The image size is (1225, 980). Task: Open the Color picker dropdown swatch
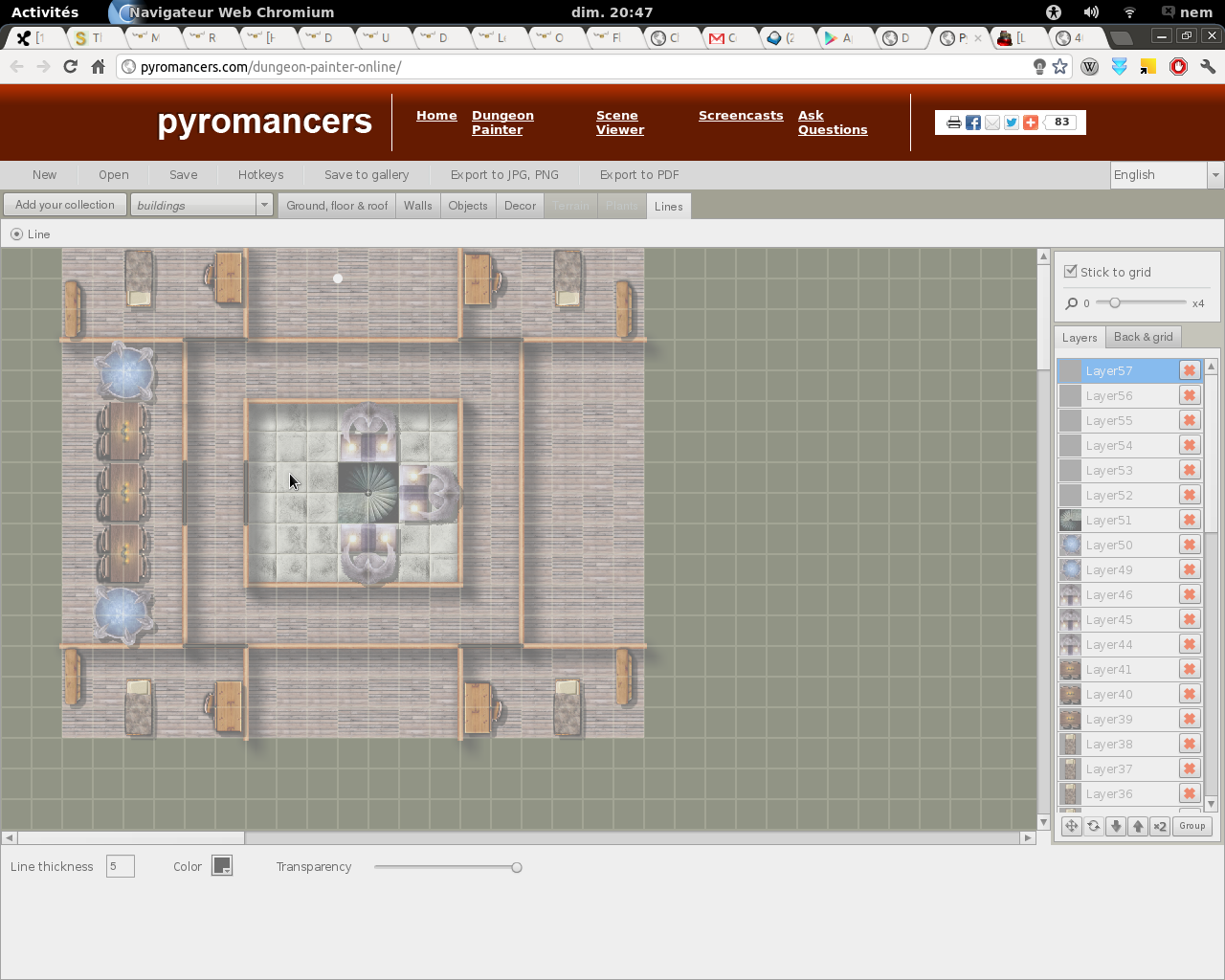[x=222, y=866]
